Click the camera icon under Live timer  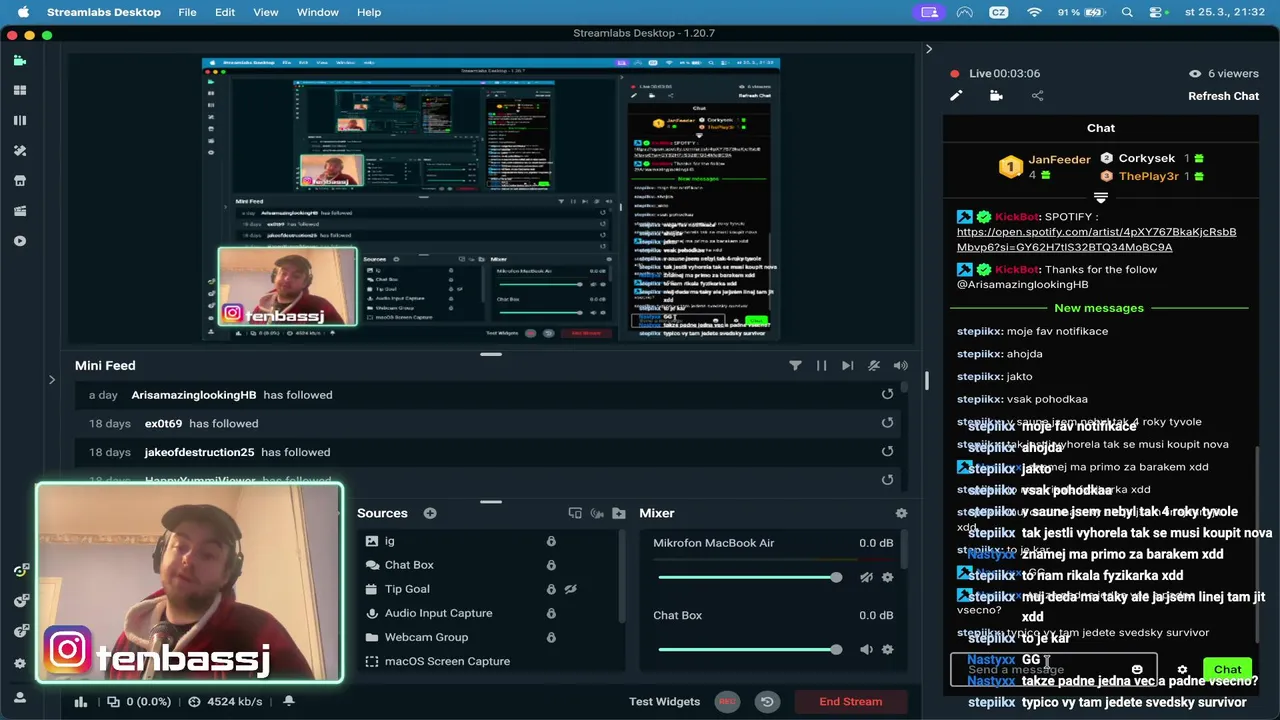(996, 96)
